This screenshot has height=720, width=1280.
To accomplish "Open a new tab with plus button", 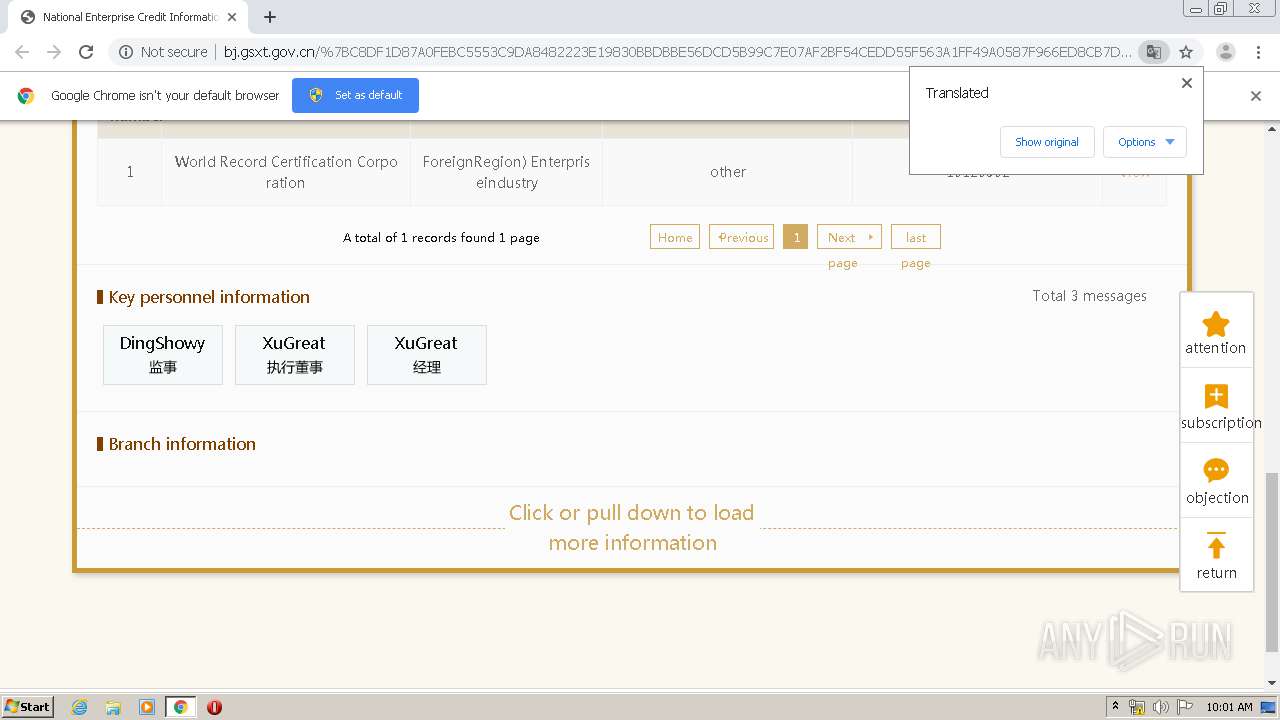I will [x=270, y=17].
